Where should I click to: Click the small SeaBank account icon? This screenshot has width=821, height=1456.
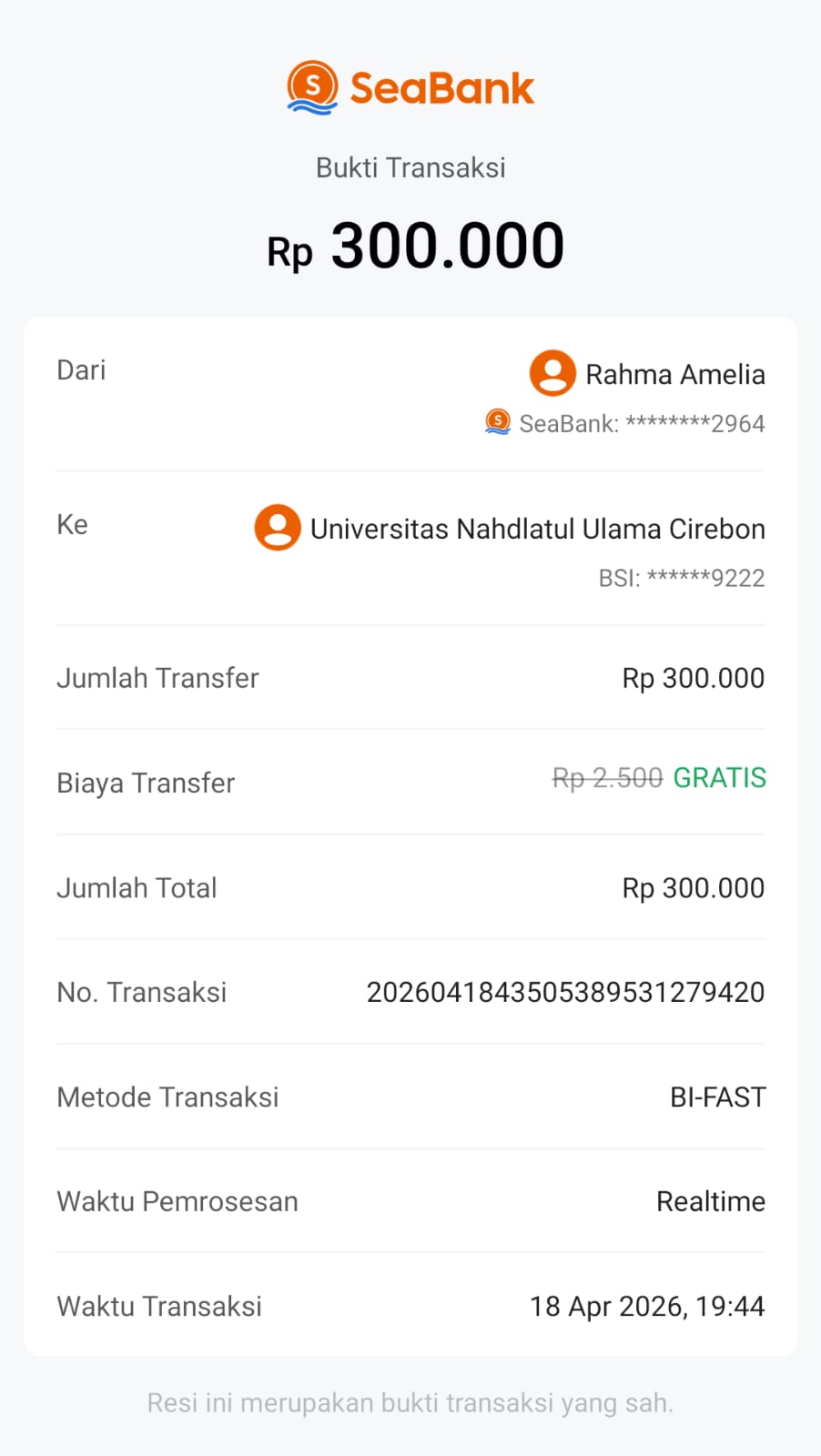[x=498, y=422]
